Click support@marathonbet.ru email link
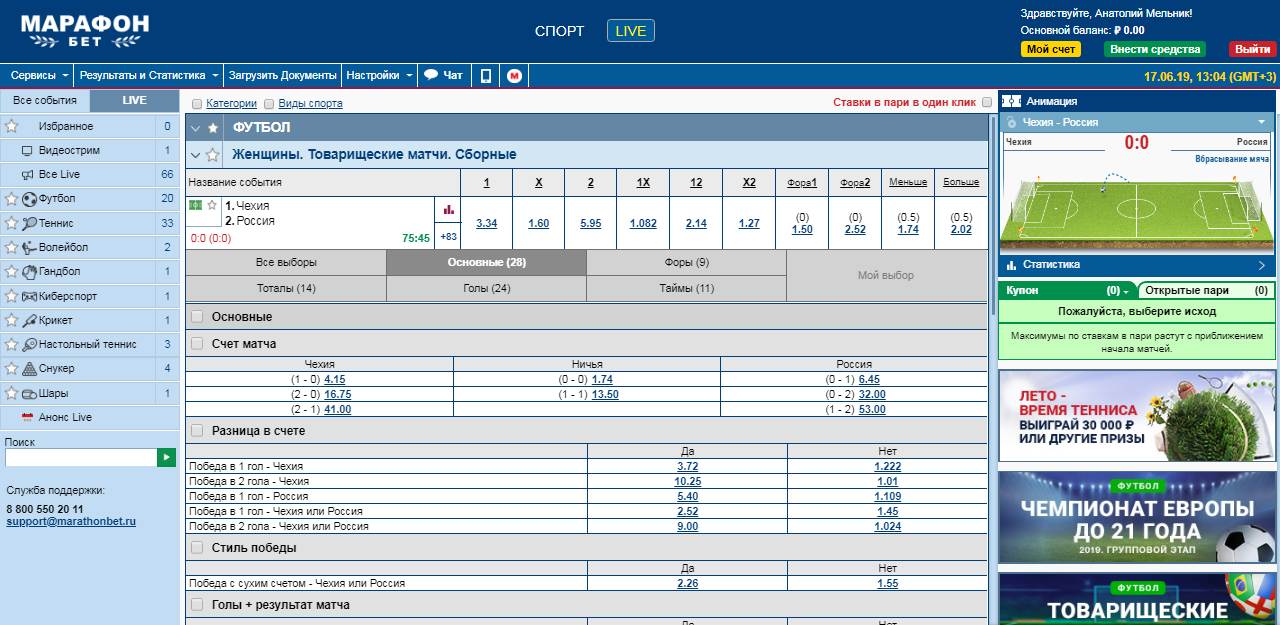The width and height of the screenshot is (1280, 625). pyautogui.click(x=71, y=522)
